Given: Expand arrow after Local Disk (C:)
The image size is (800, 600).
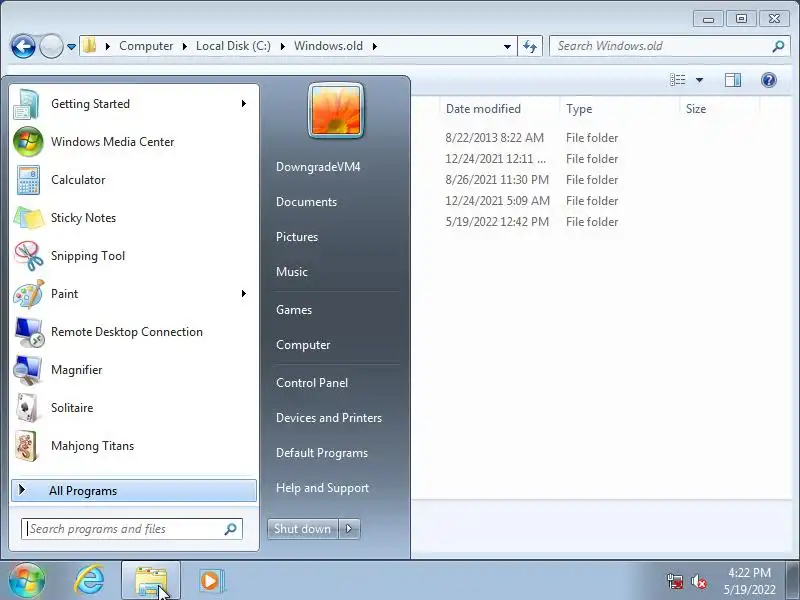Looking at the screenshot, I should tap(283, 46).
